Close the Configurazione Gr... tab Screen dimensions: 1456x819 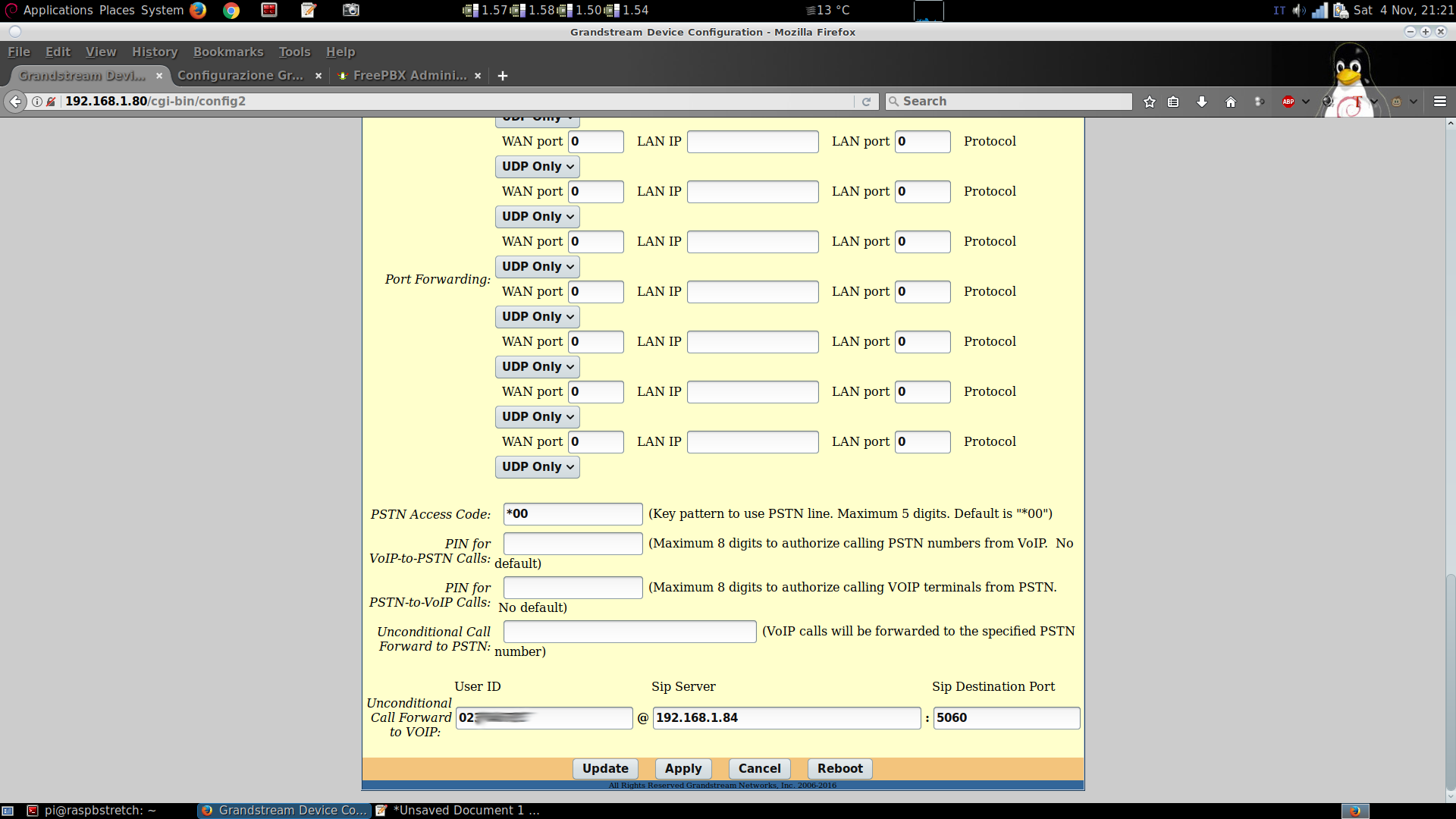[x=318, y=76]
